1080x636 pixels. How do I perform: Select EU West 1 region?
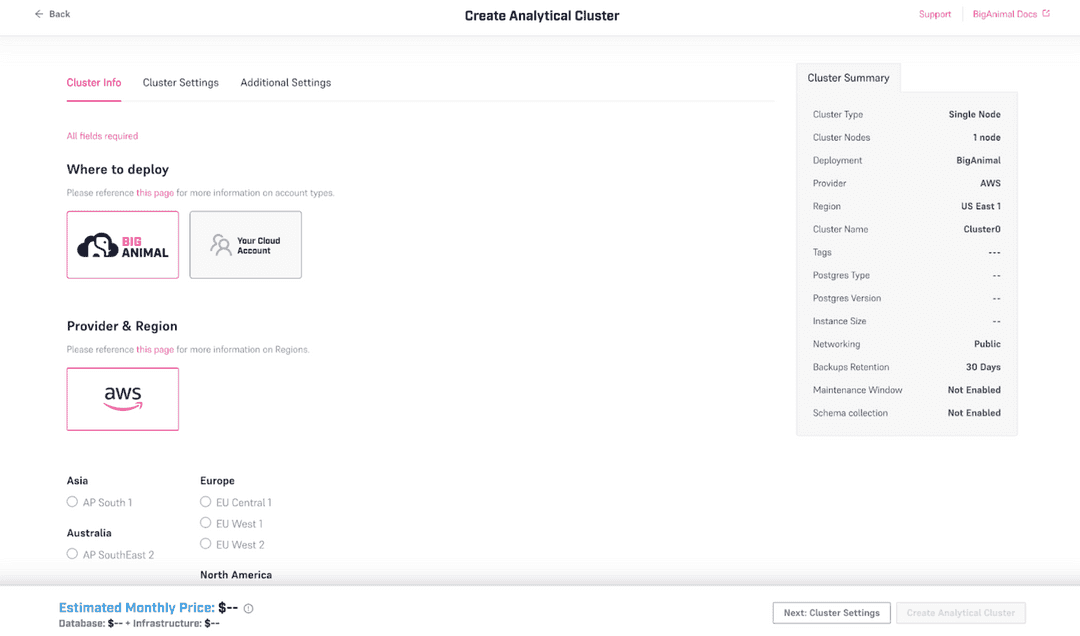pos(205,523)
